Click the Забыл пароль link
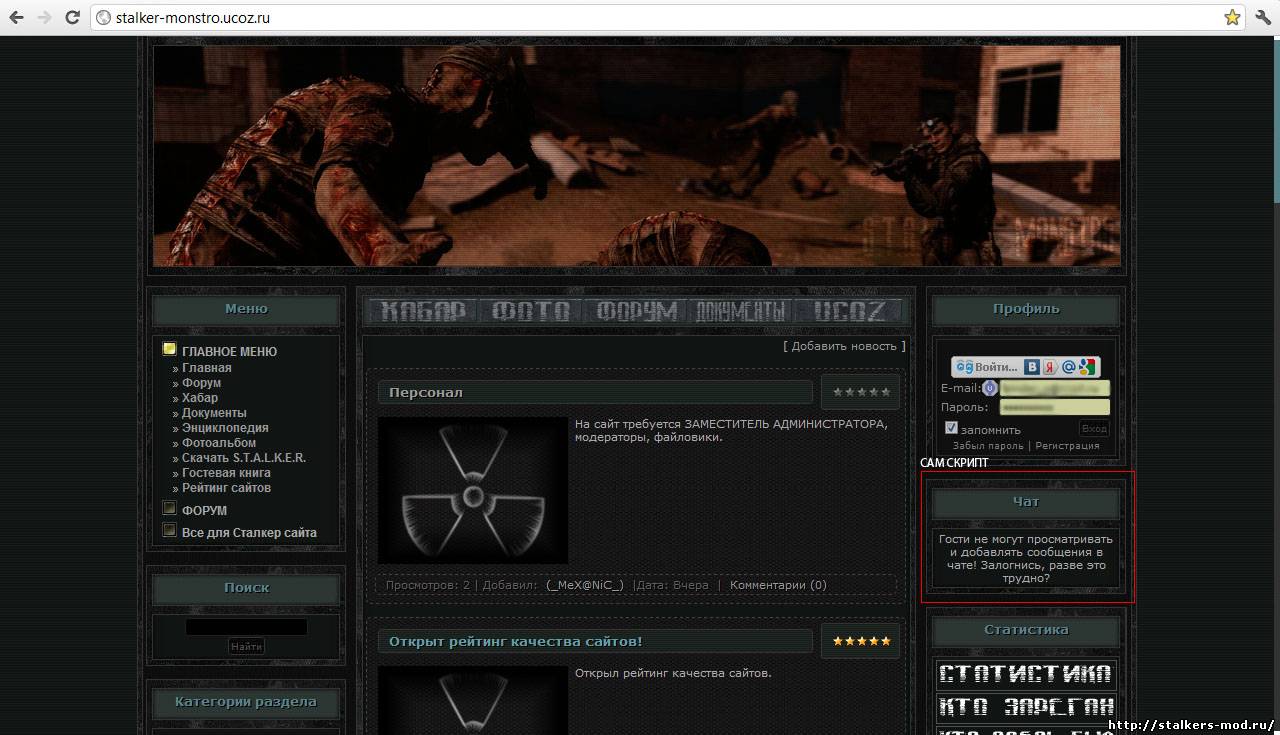Screen dimensions: 1280x735 (x=988, y=446)
